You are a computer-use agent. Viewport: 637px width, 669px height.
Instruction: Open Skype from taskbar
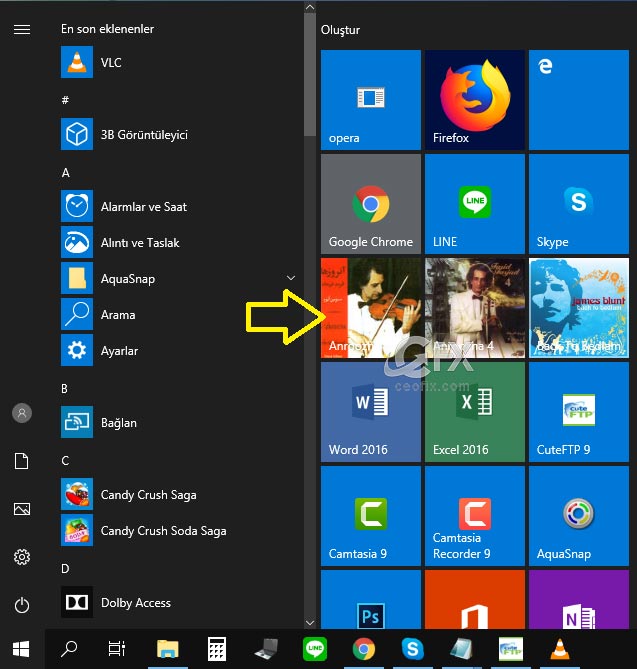413,649
